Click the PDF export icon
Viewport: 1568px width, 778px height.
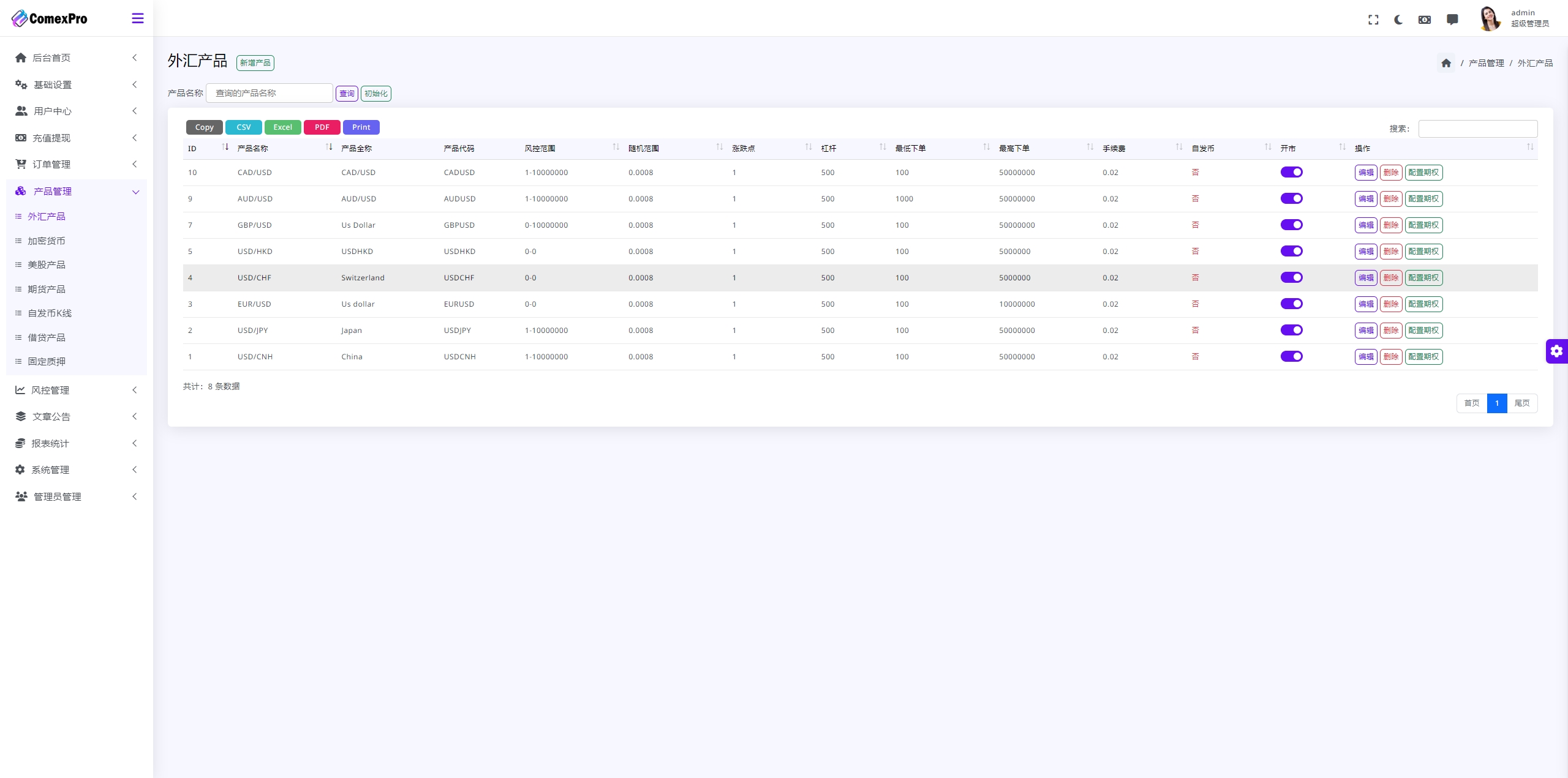tap(321, 127)
